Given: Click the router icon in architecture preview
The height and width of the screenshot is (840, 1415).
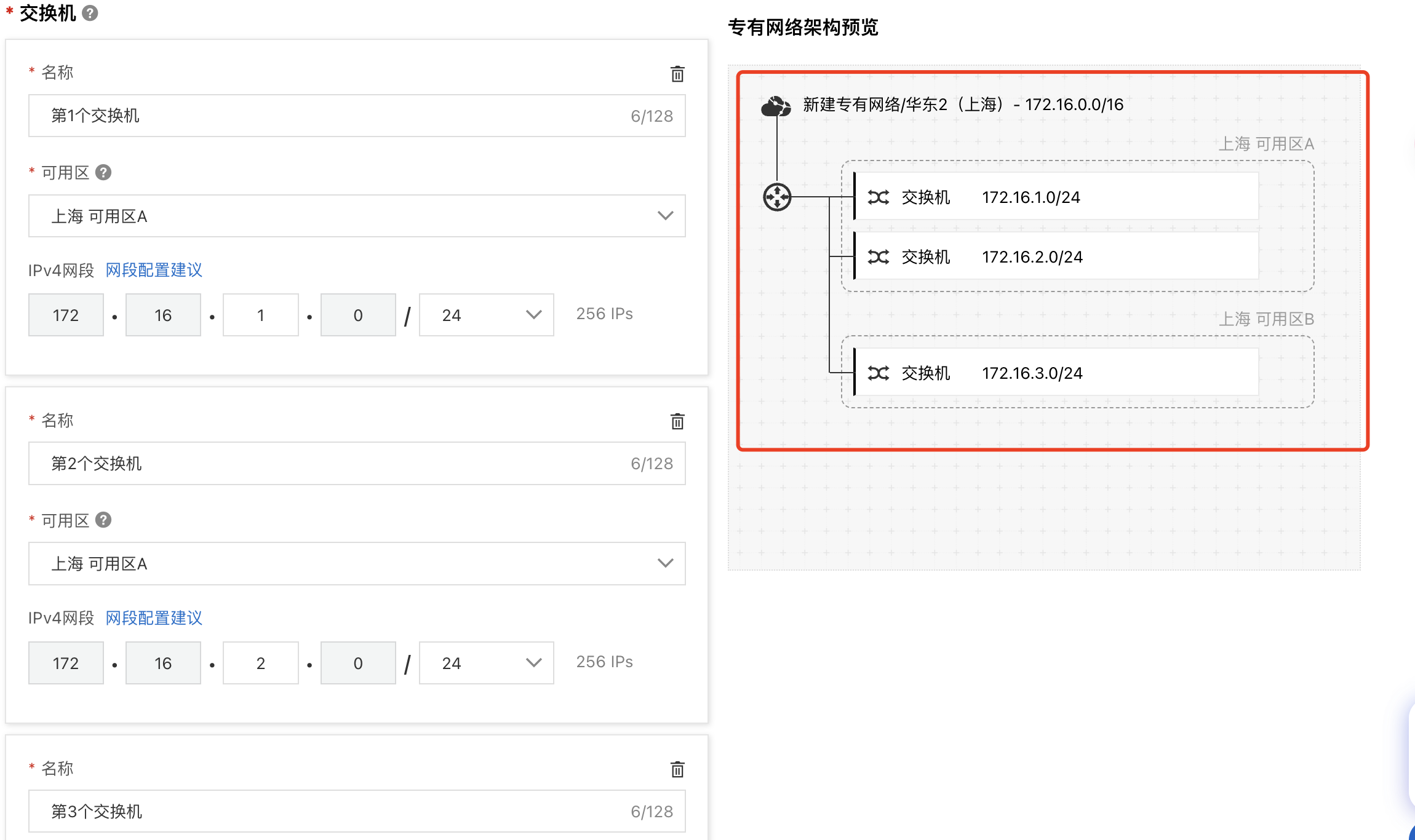Looking at the screenshot, I should tap(777, 197).
